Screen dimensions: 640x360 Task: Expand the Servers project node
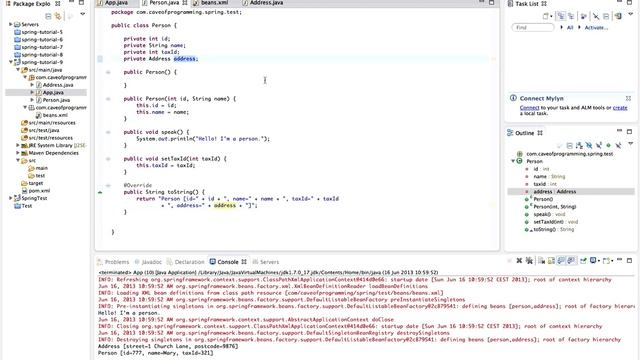click(11, 24)
